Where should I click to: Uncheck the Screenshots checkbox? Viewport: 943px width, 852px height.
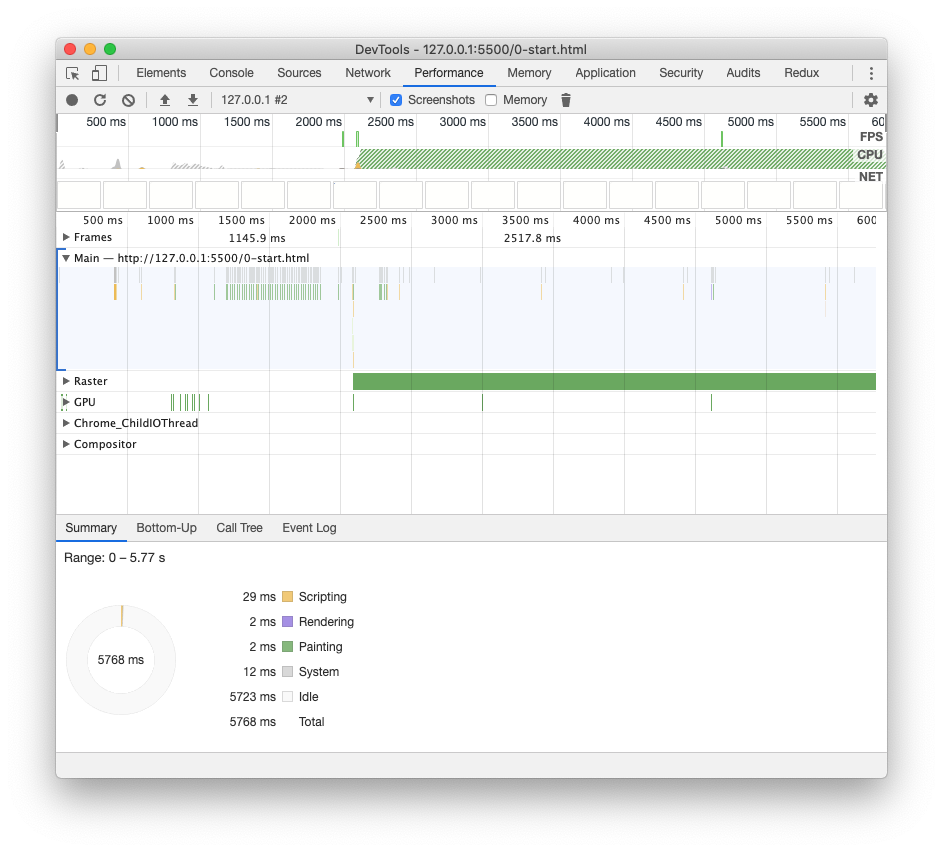pyautogui.click(x=396, y=100)
